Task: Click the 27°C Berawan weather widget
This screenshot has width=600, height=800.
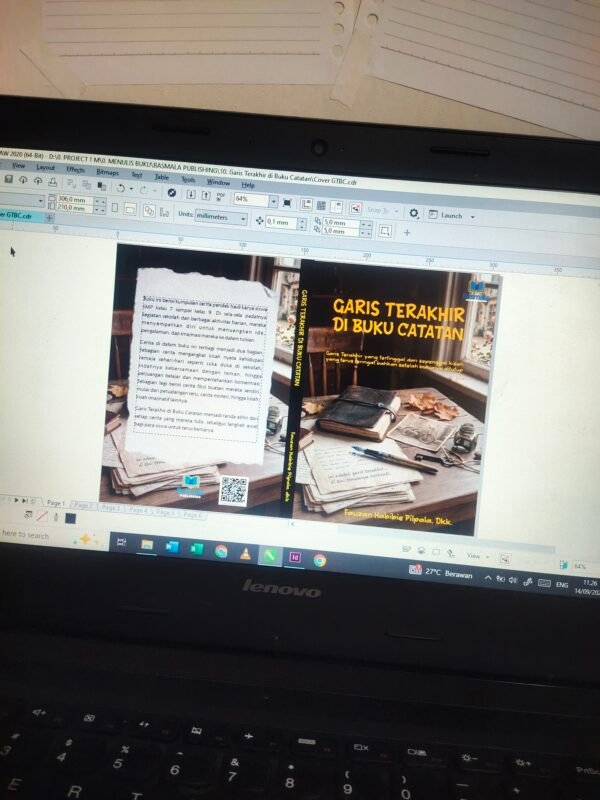Action: (442, 572)
